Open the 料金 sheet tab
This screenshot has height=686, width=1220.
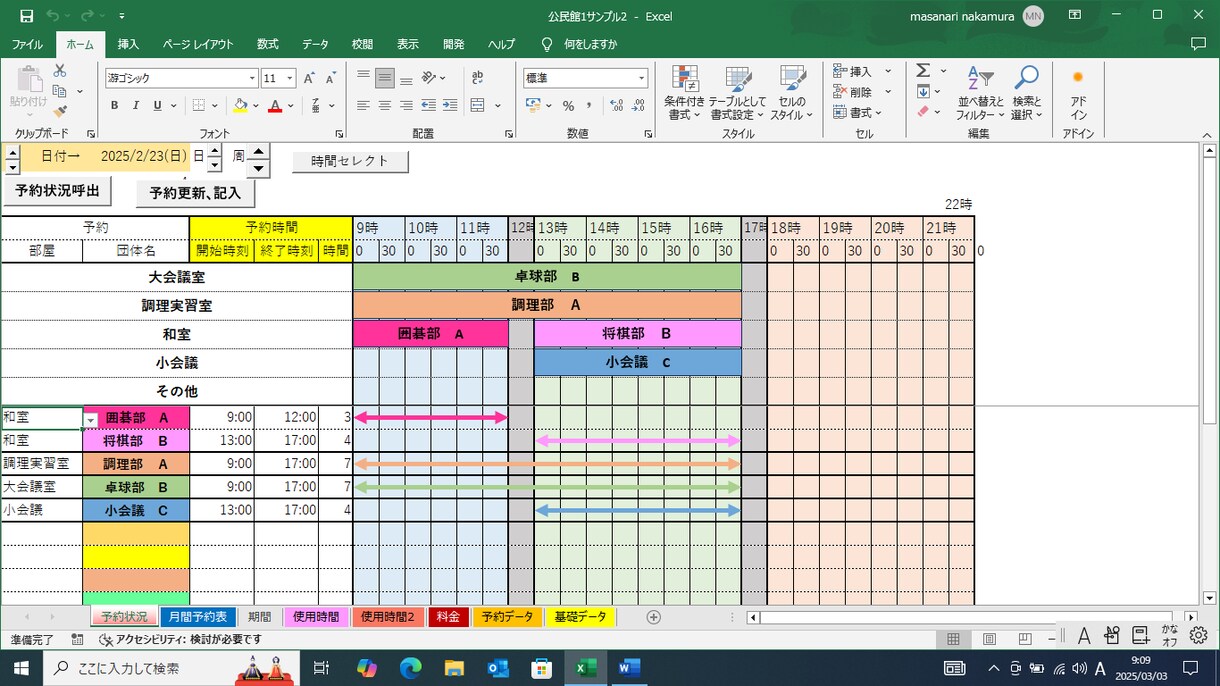pyautogui.click(x=447, y=617)
